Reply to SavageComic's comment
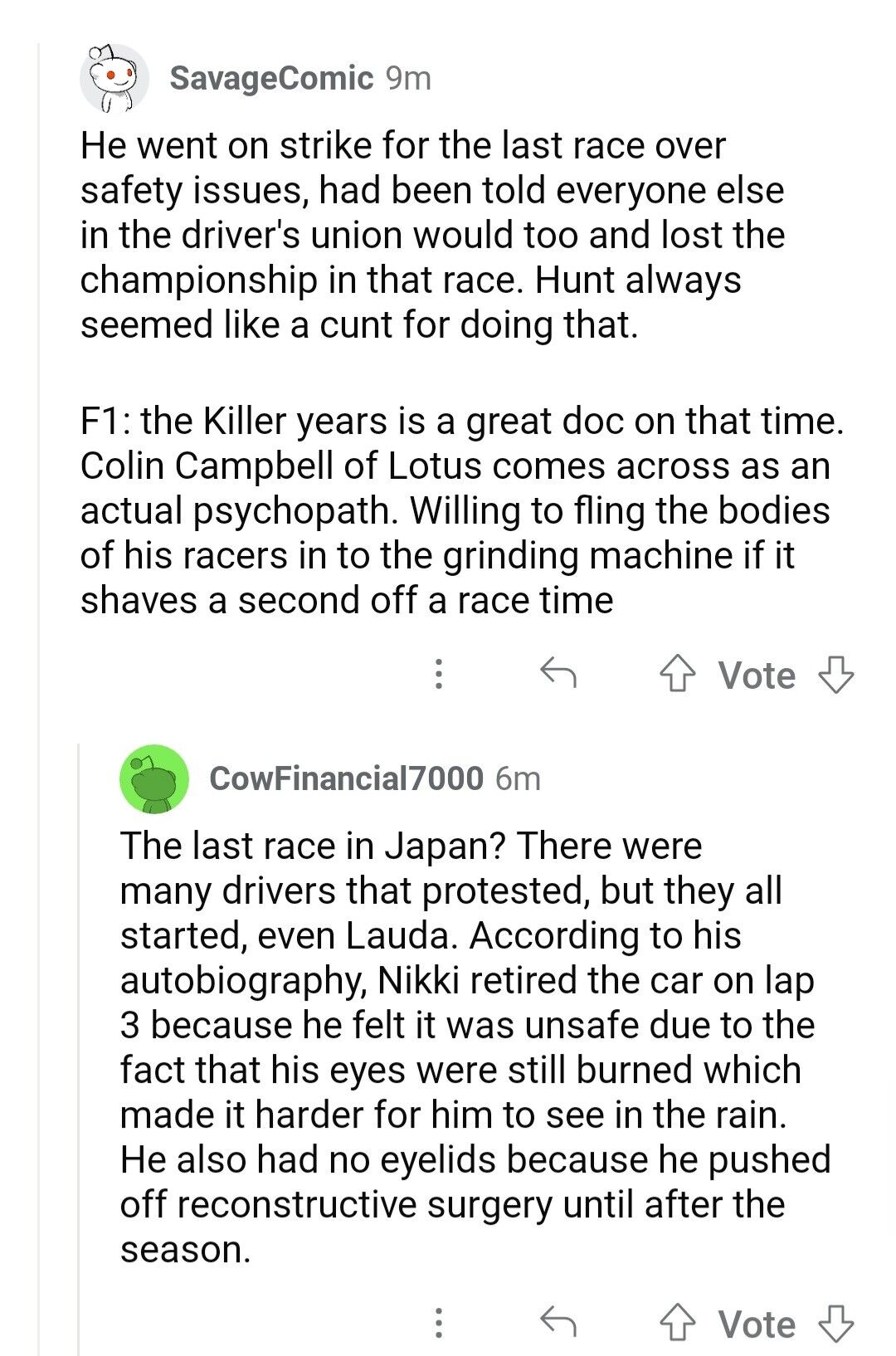Image resolution: width=896 pixels, height=1356 pixels. 558,674
